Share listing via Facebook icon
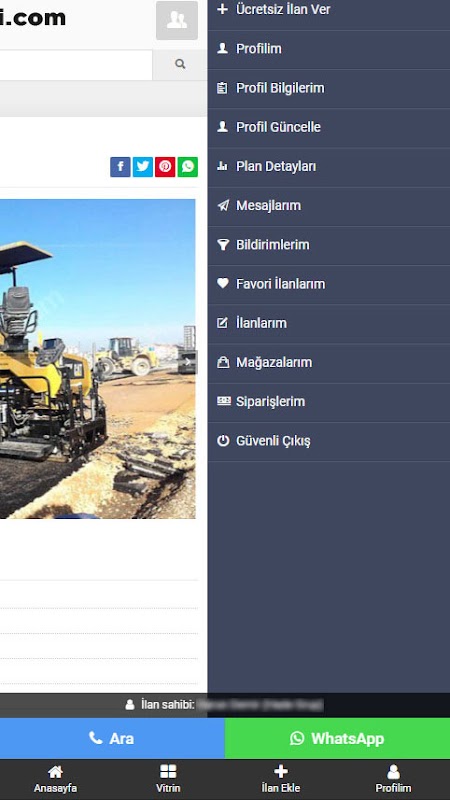This screenshot has width=450, height=800. (120, 167)
